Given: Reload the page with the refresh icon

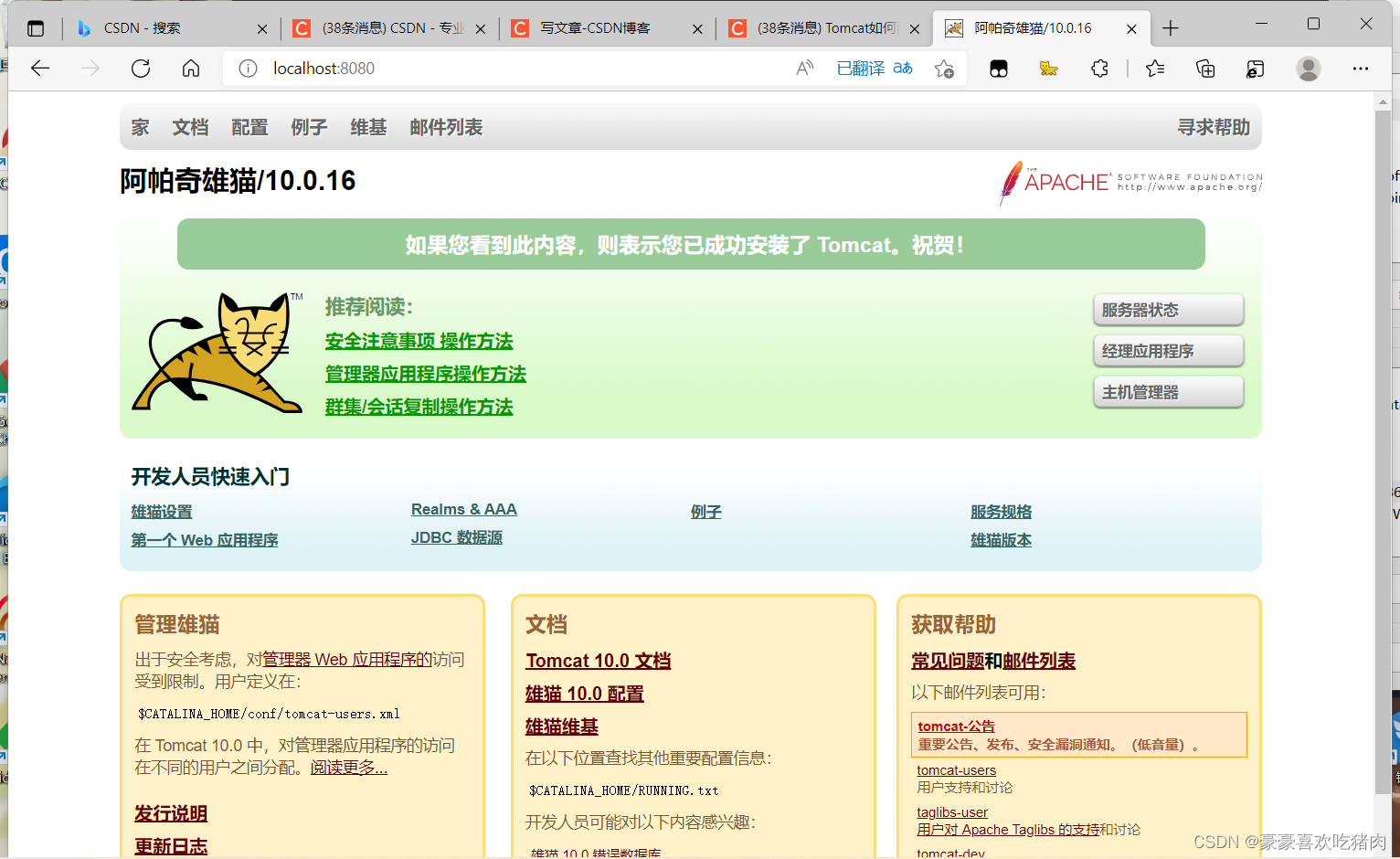Looking at the screenshot, I should pyautogui.click(x=141, y=69).
